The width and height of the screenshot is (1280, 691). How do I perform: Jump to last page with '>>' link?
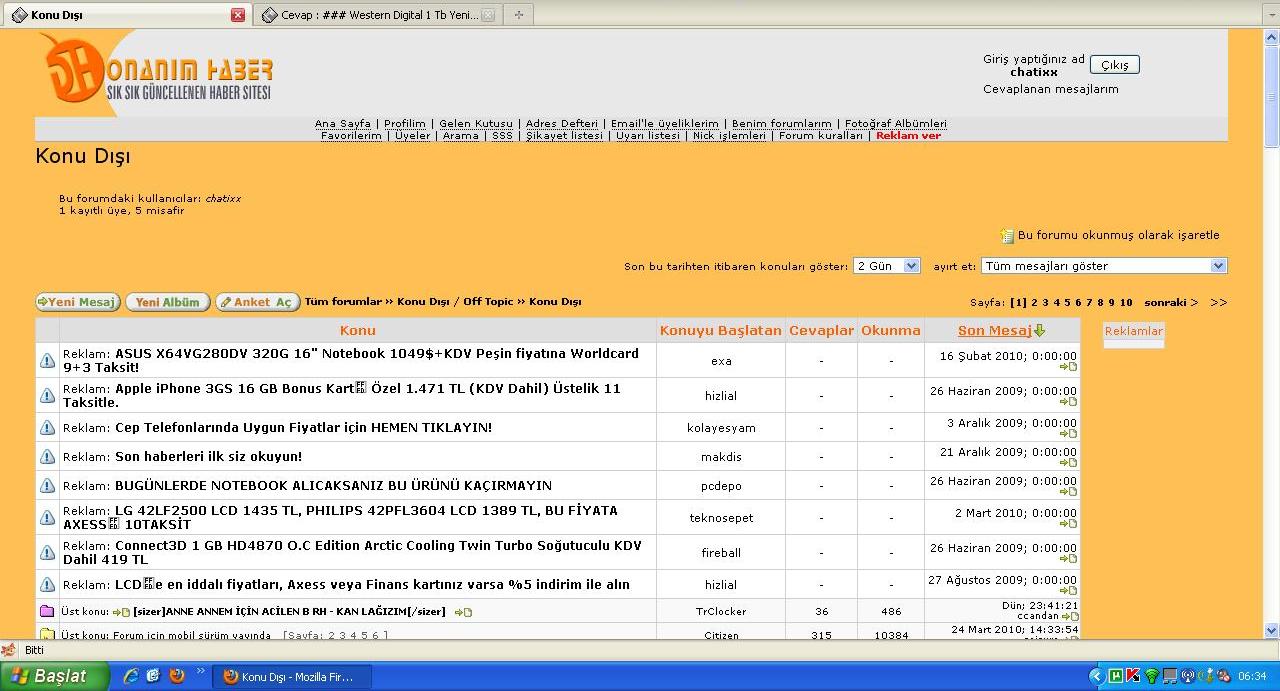click(1218, 302)
